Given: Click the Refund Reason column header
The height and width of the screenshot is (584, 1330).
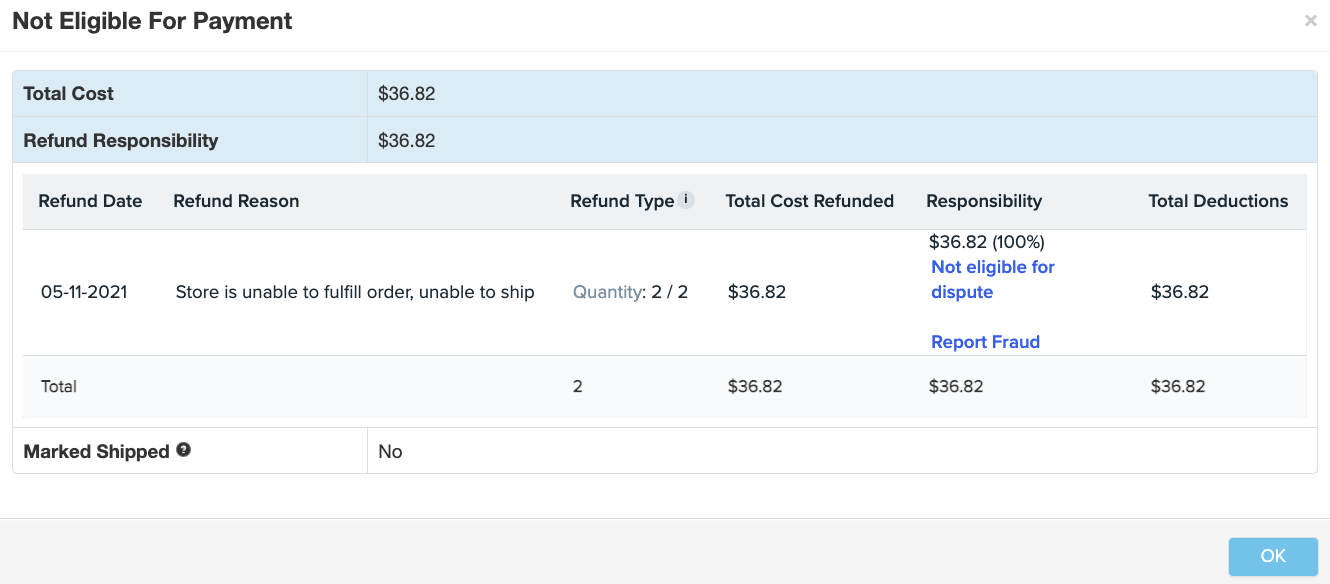Looking at the screenshot, I should 236,201.
